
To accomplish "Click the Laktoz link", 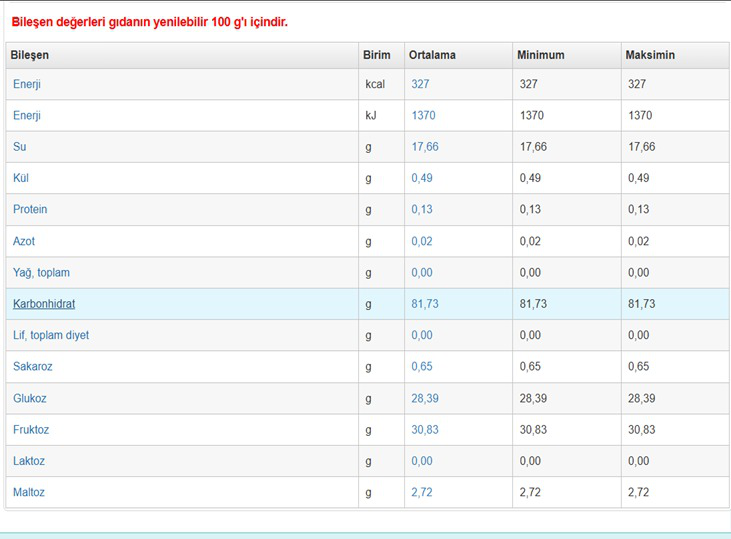I will tap(29, 461).
